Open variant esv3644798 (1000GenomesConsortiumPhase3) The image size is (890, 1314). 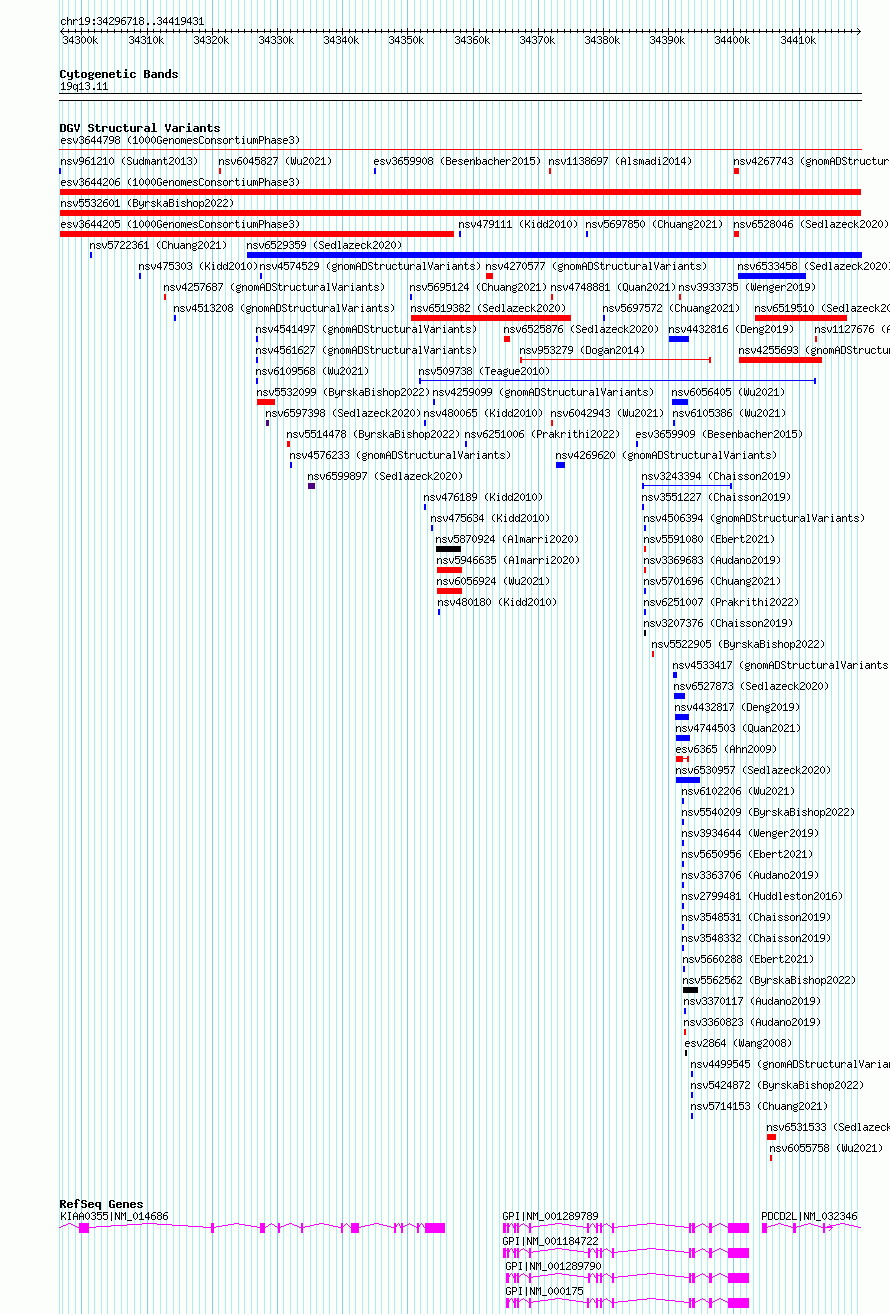click(180, 141)
